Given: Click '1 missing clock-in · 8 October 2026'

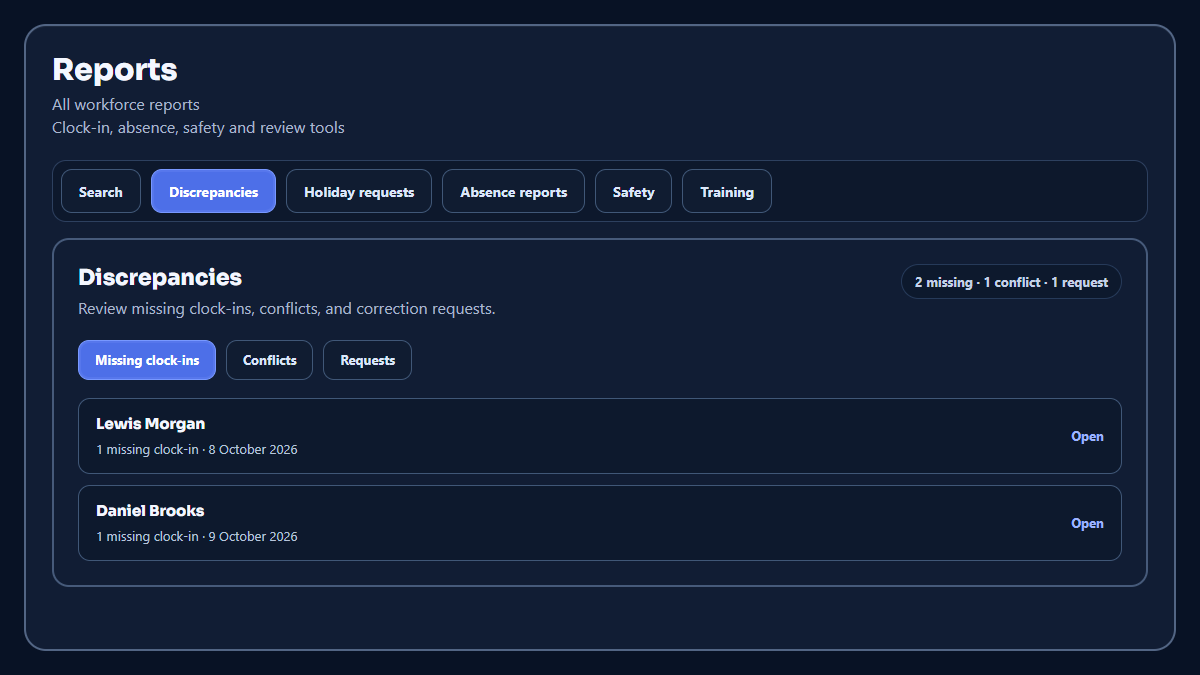Looking at the screenshot, I should [197, 450].
